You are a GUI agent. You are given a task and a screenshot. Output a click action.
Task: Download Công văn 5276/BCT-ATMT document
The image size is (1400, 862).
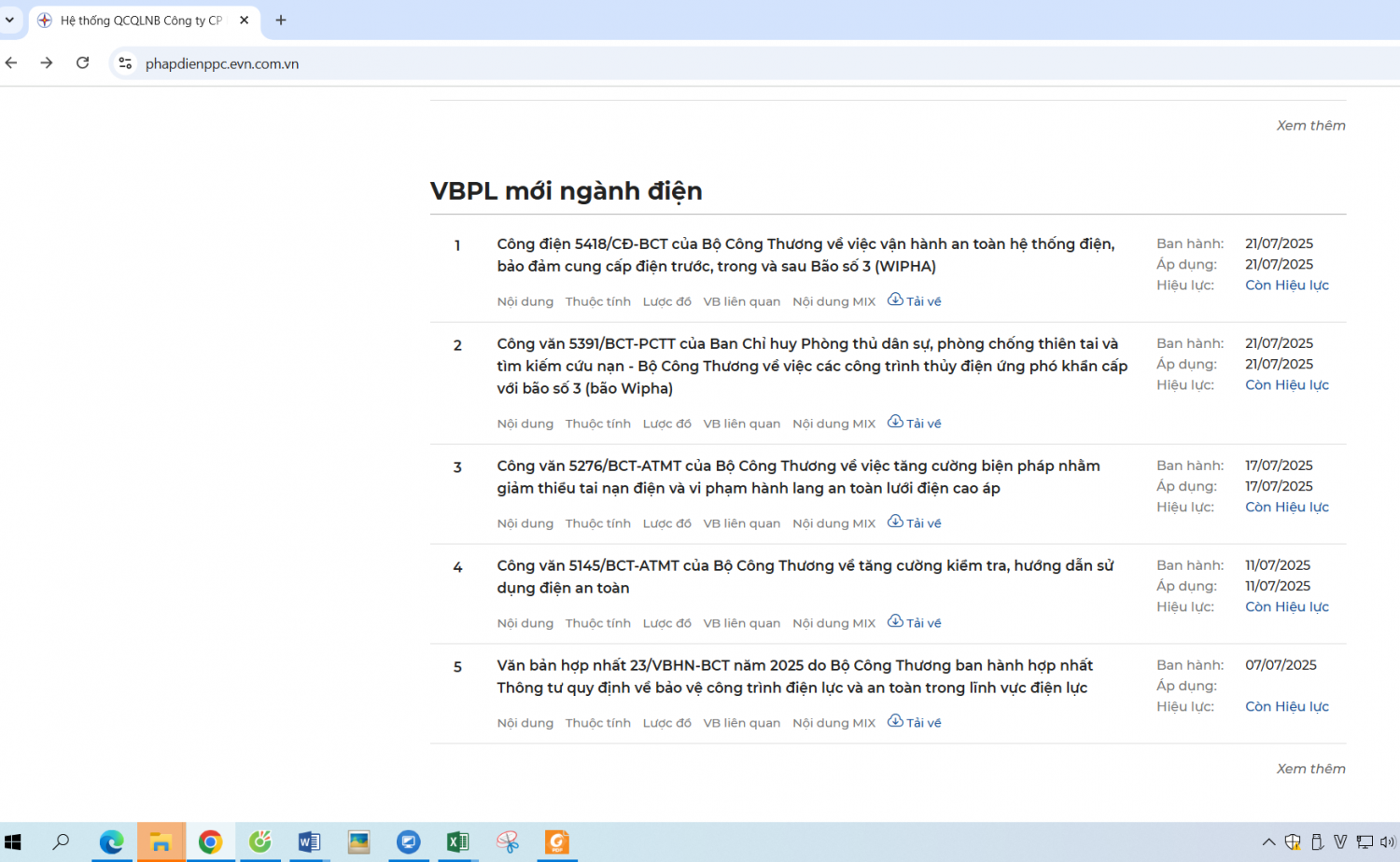click(x=914, y=522)
